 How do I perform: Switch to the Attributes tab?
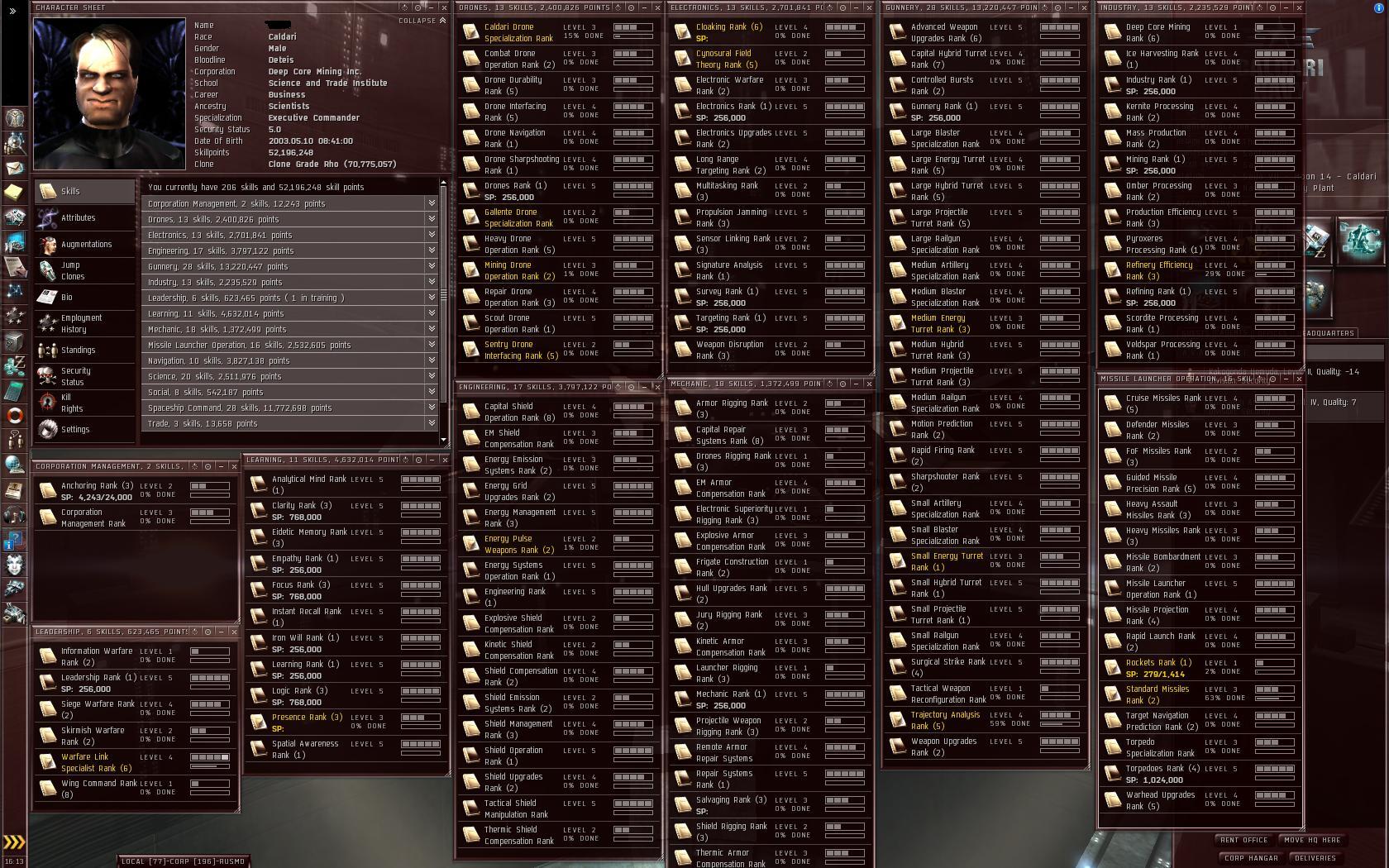pyautogui.click(x=84, y=218)
